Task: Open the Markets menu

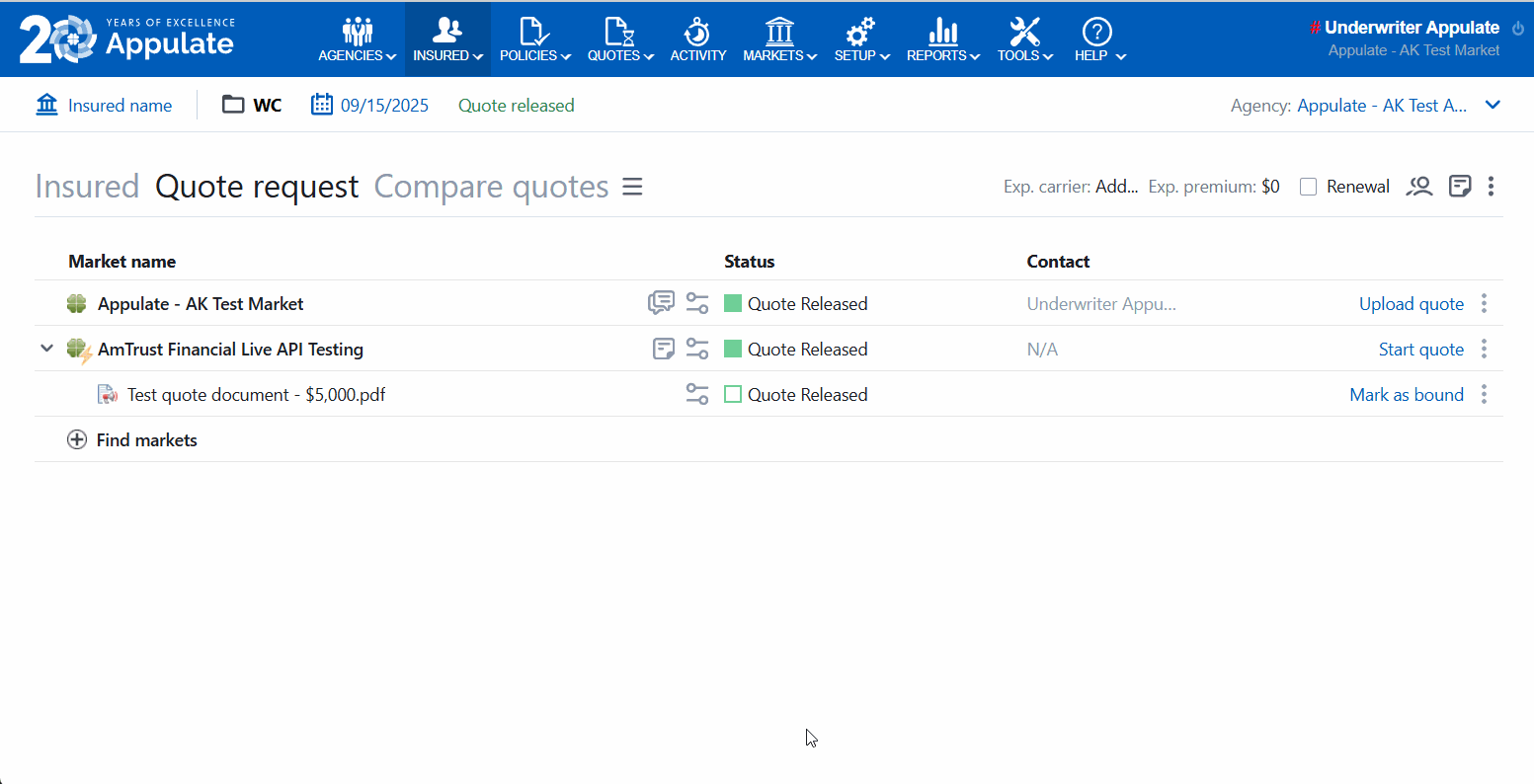Action: point(779,39)
